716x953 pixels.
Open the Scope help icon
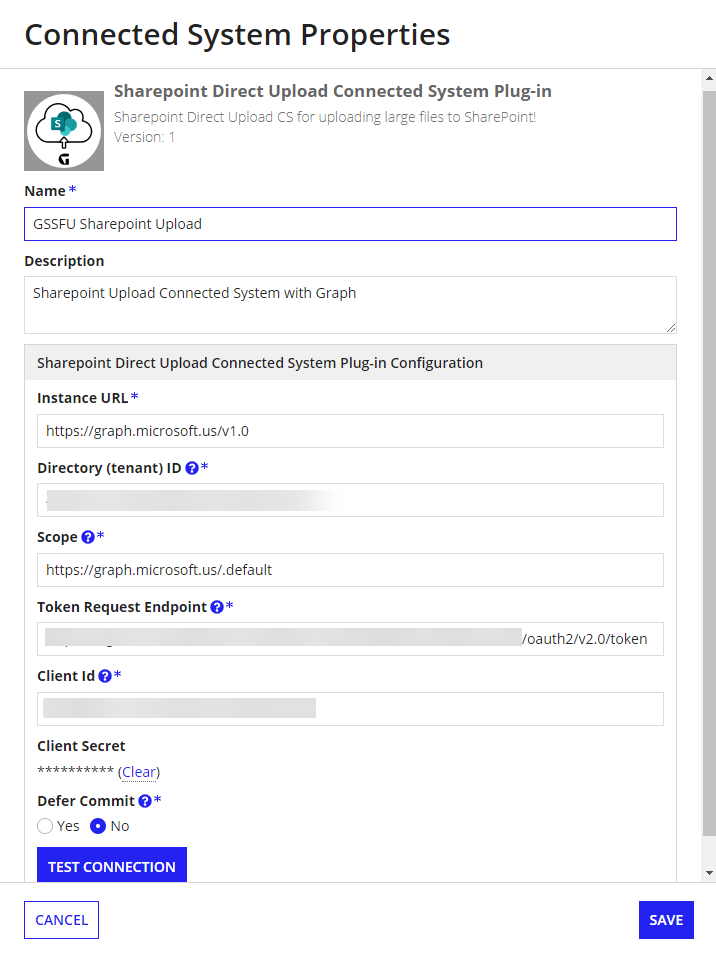tap(88, 537)
